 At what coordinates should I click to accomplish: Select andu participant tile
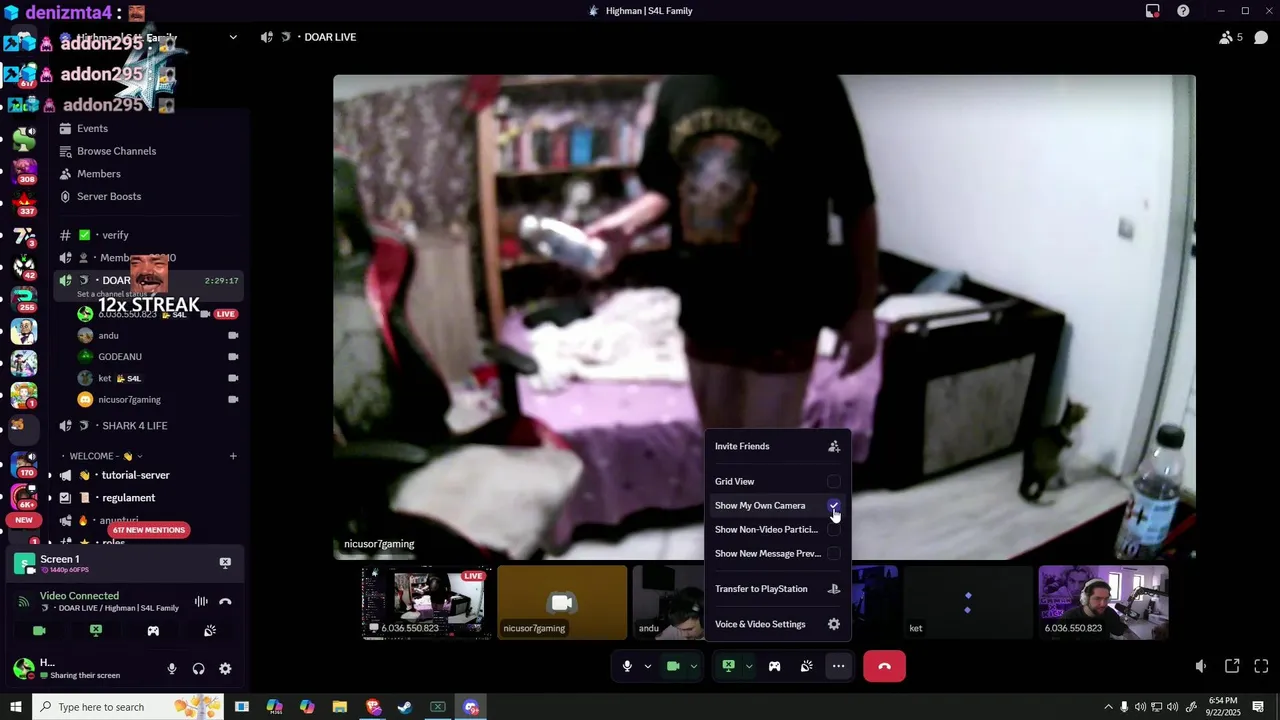(669, 603)
